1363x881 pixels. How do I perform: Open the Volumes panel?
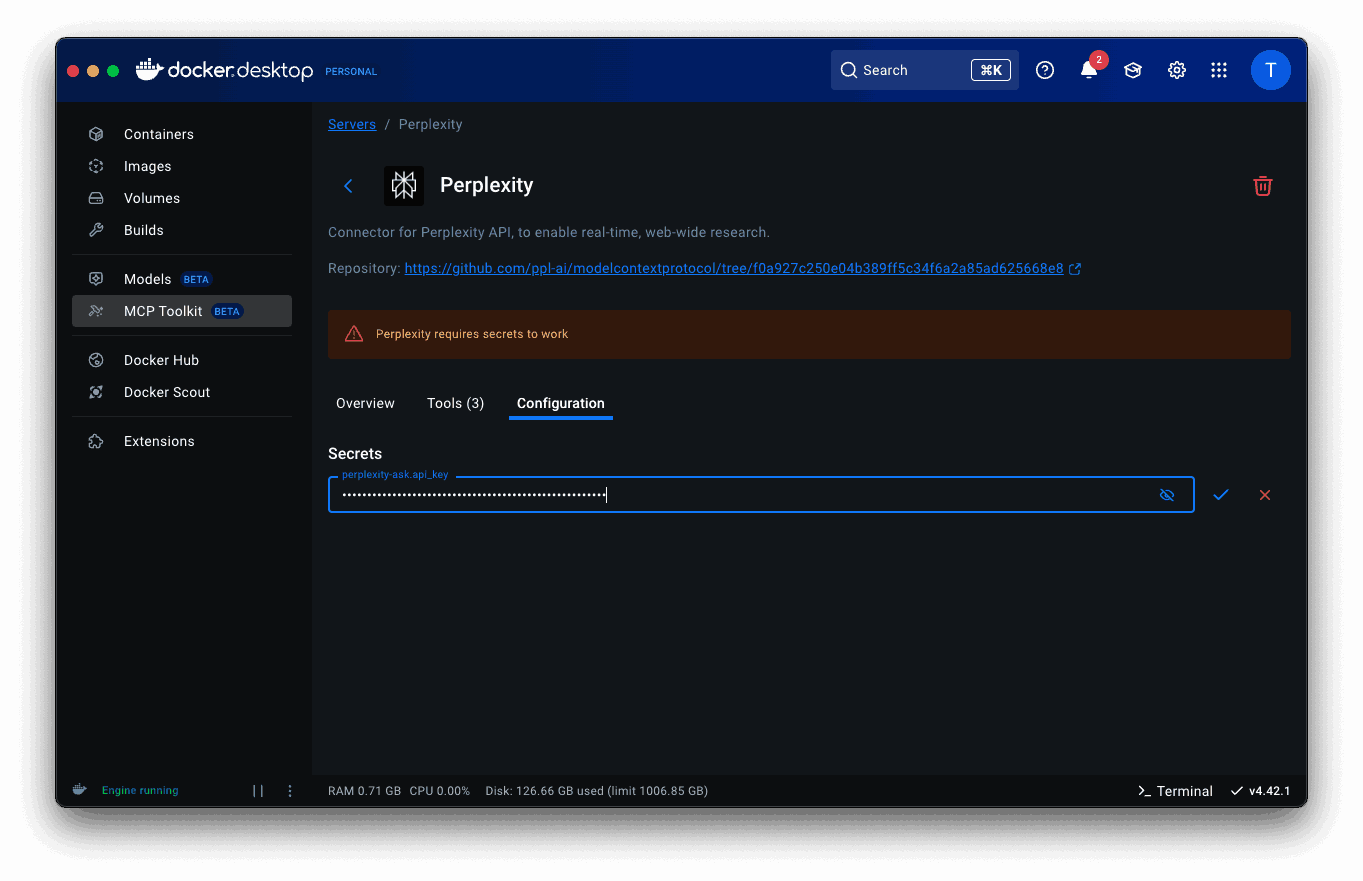(x=151, y=197)
